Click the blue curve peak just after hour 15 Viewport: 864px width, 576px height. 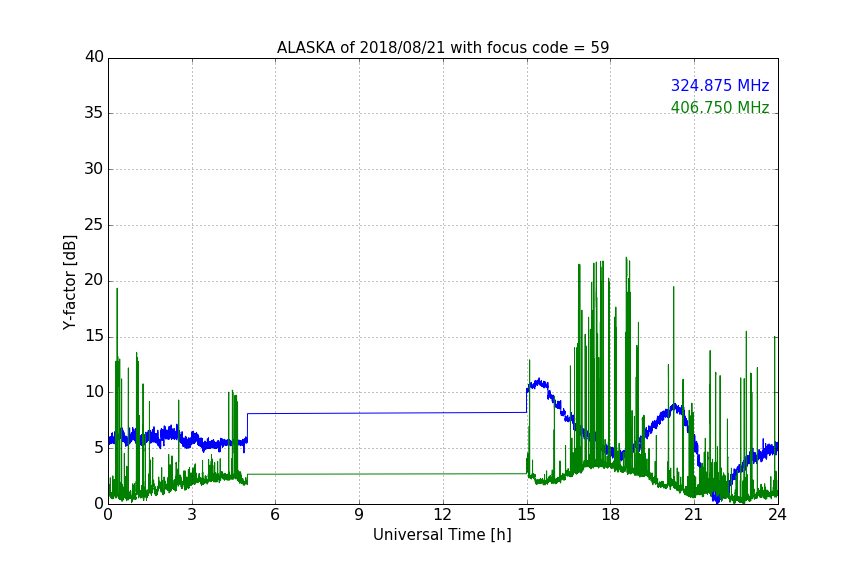538,380
